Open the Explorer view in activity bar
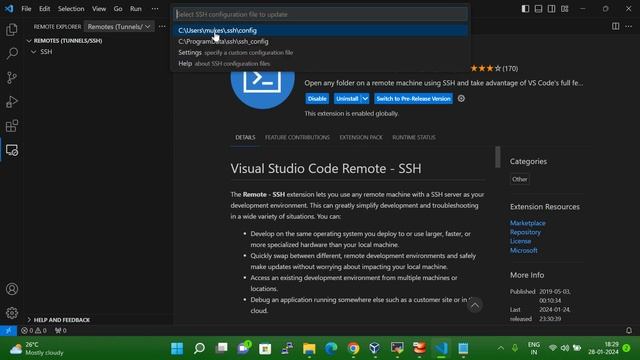Image resolution: width=640 pixels, height=360 pixels. [x=12, y=29]
